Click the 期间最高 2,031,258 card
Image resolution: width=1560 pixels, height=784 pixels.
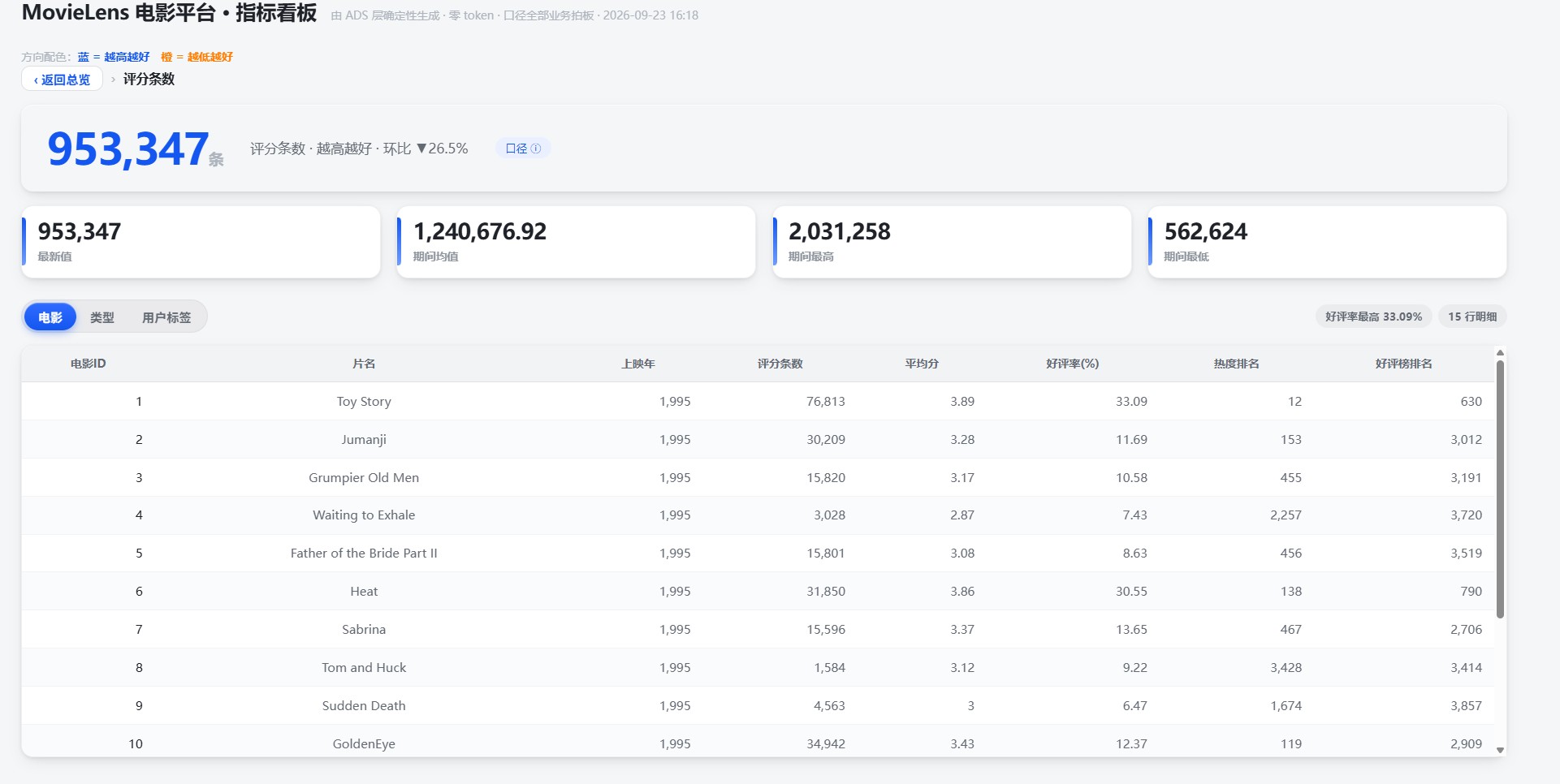tap(952, 242)
